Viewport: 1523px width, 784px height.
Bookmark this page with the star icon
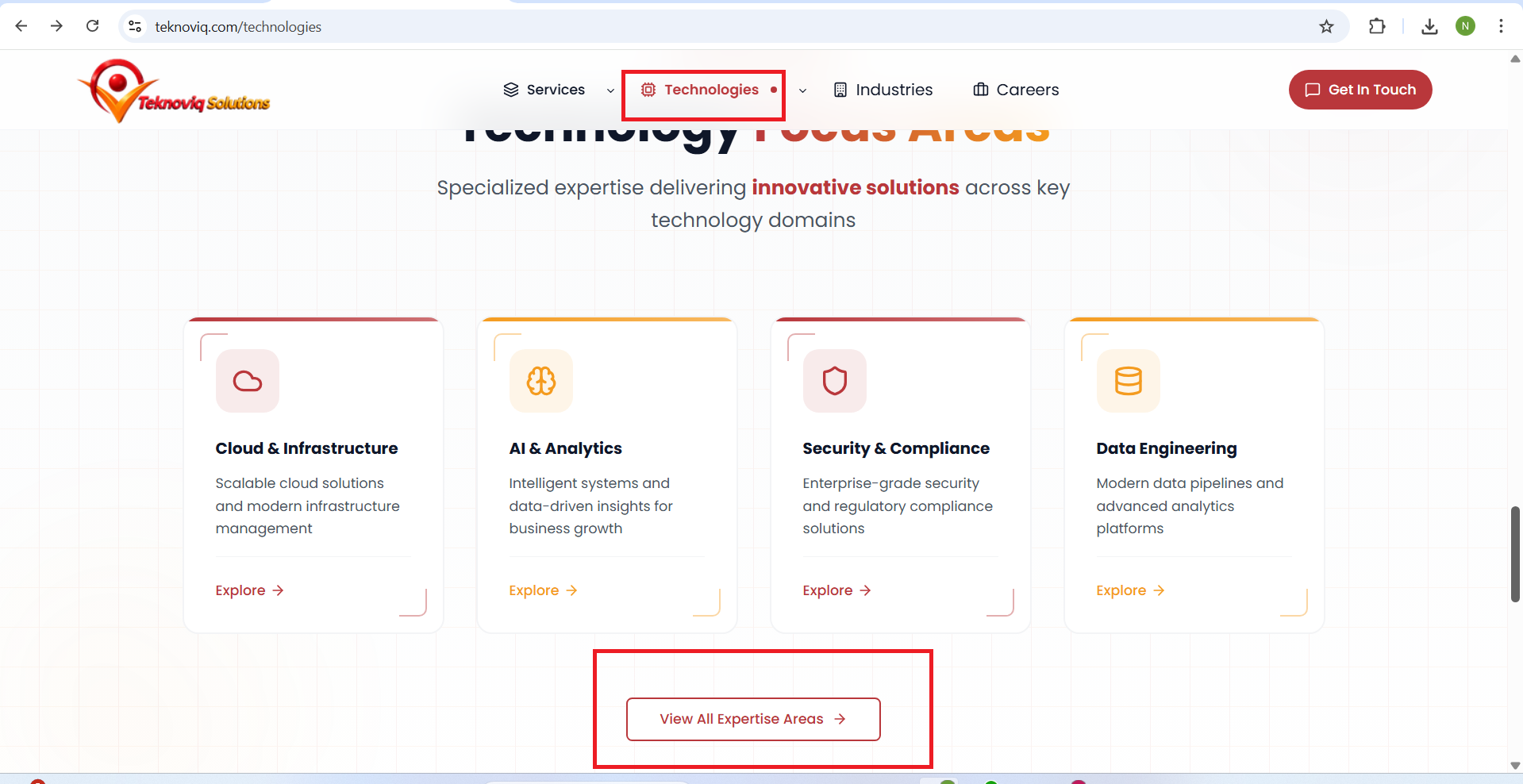pyautogui.click(x=1326, y=27)
